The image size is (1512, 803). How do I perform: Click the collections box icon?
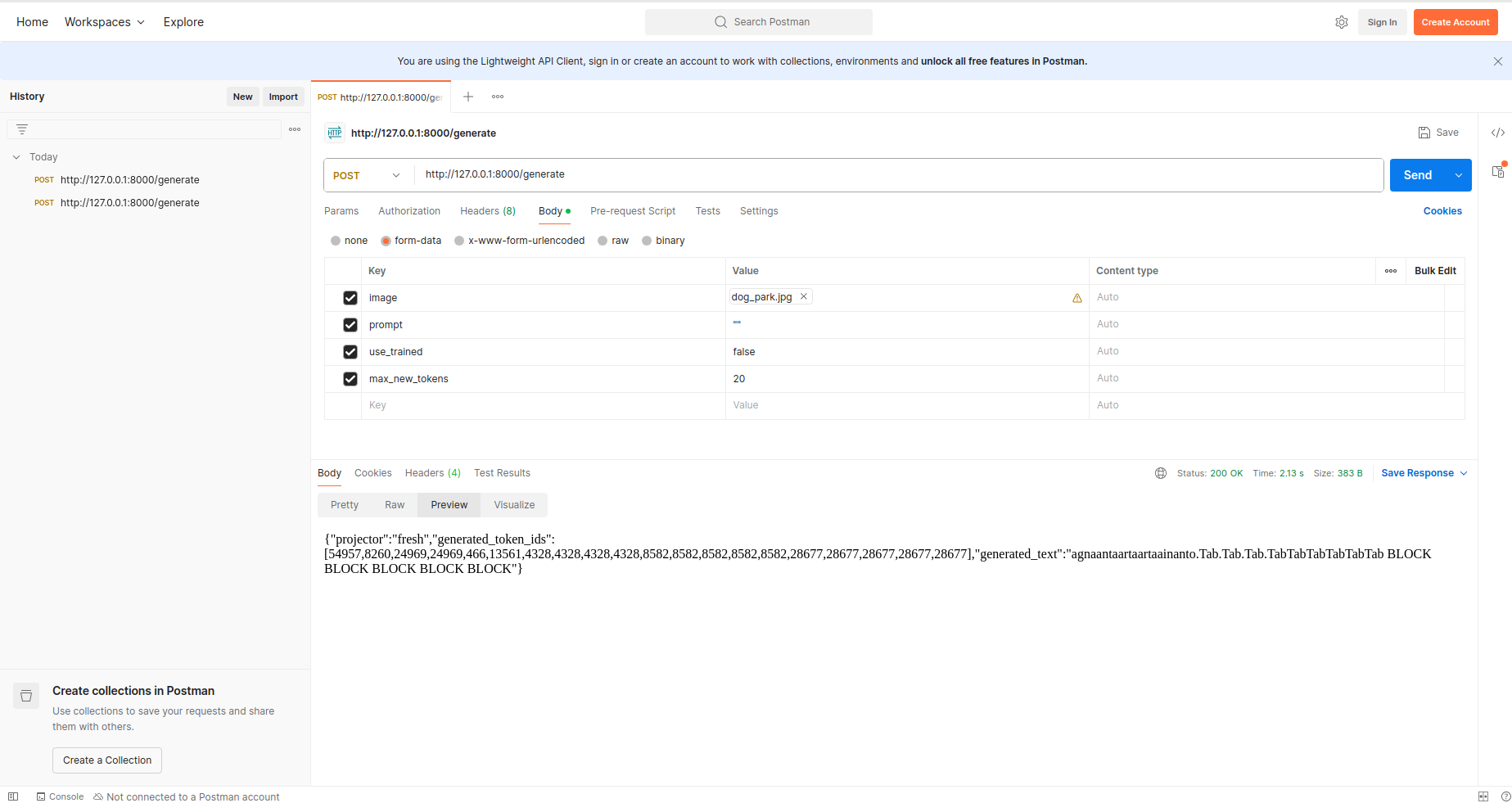[26, 696]
